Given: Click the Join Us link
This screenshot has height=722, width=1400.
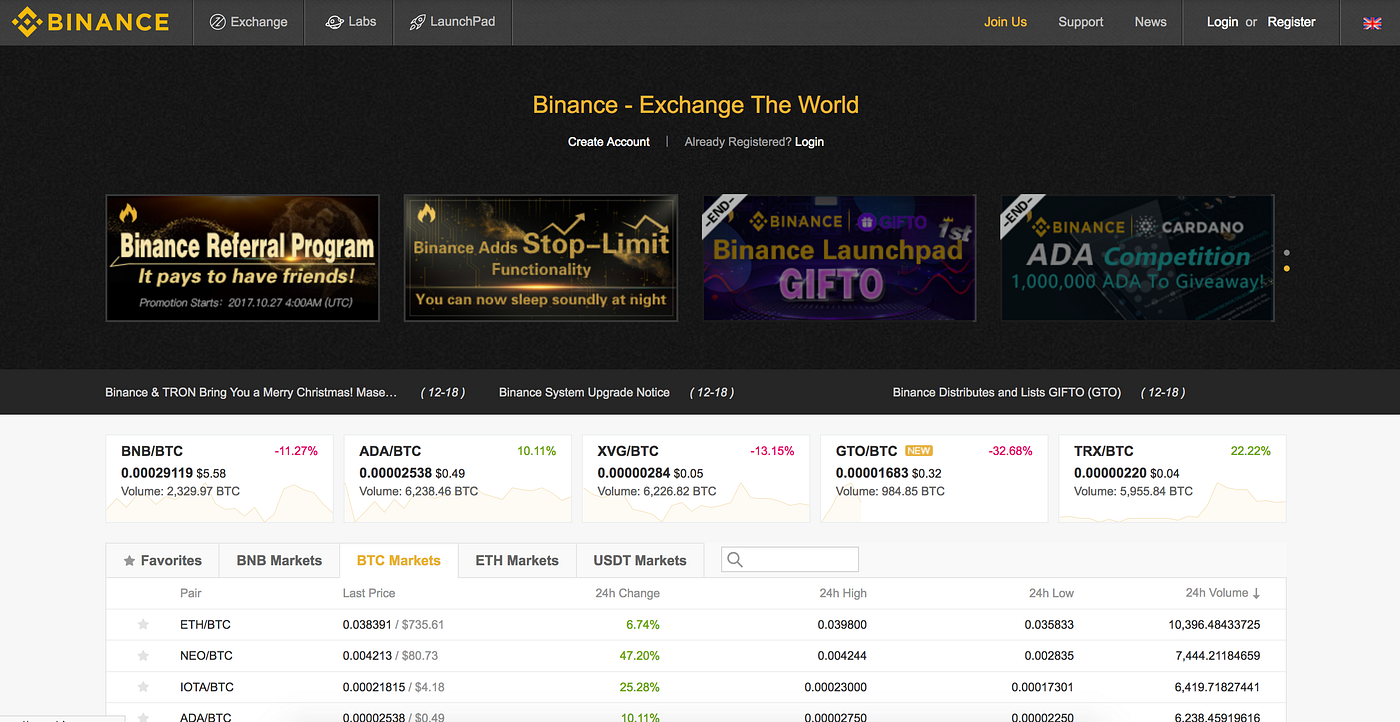Looking at the screenshot, I should coord(1005,22).
